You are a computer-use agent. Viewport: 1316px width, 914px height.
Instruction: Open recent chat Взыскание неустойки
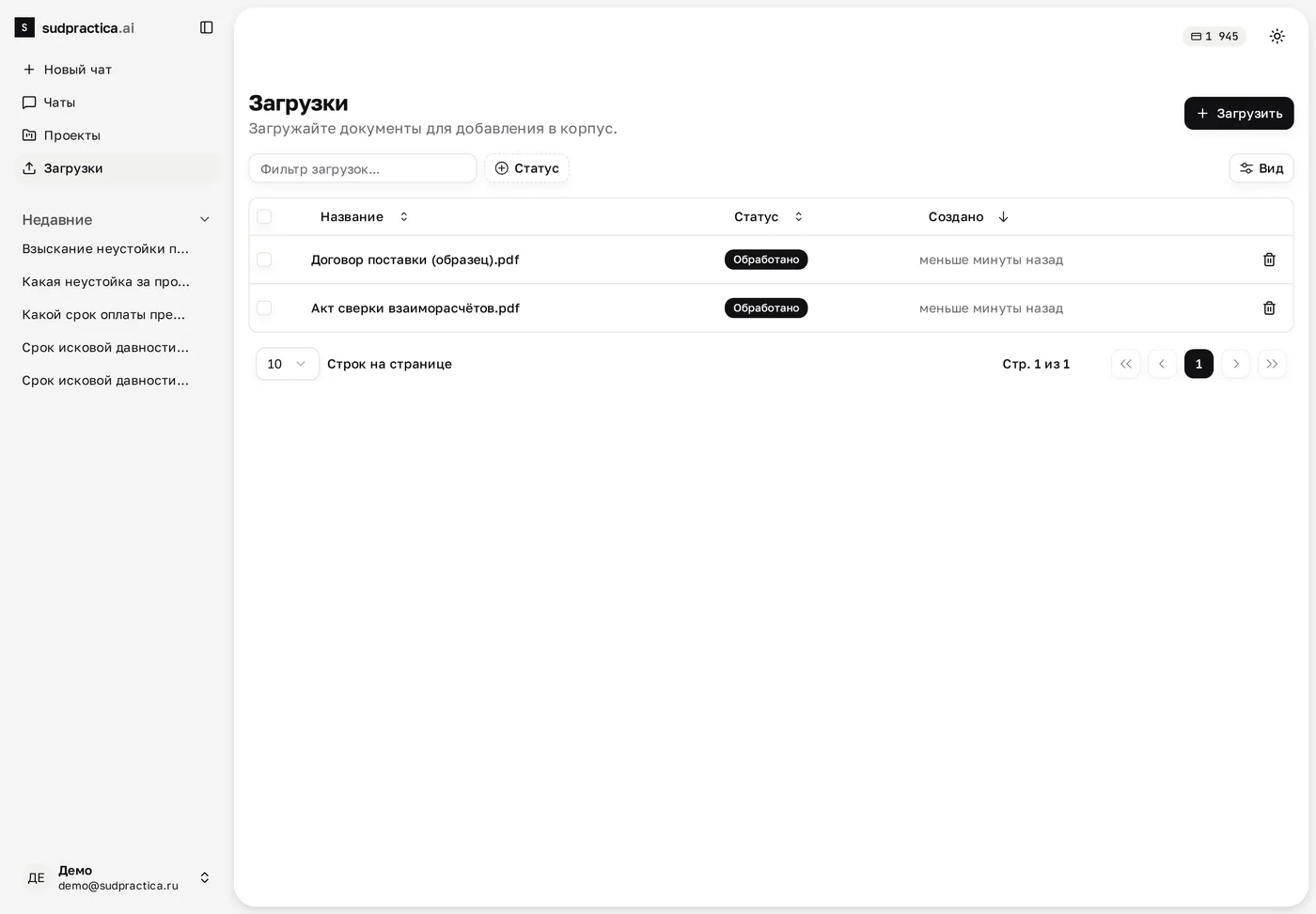(105, 248)
